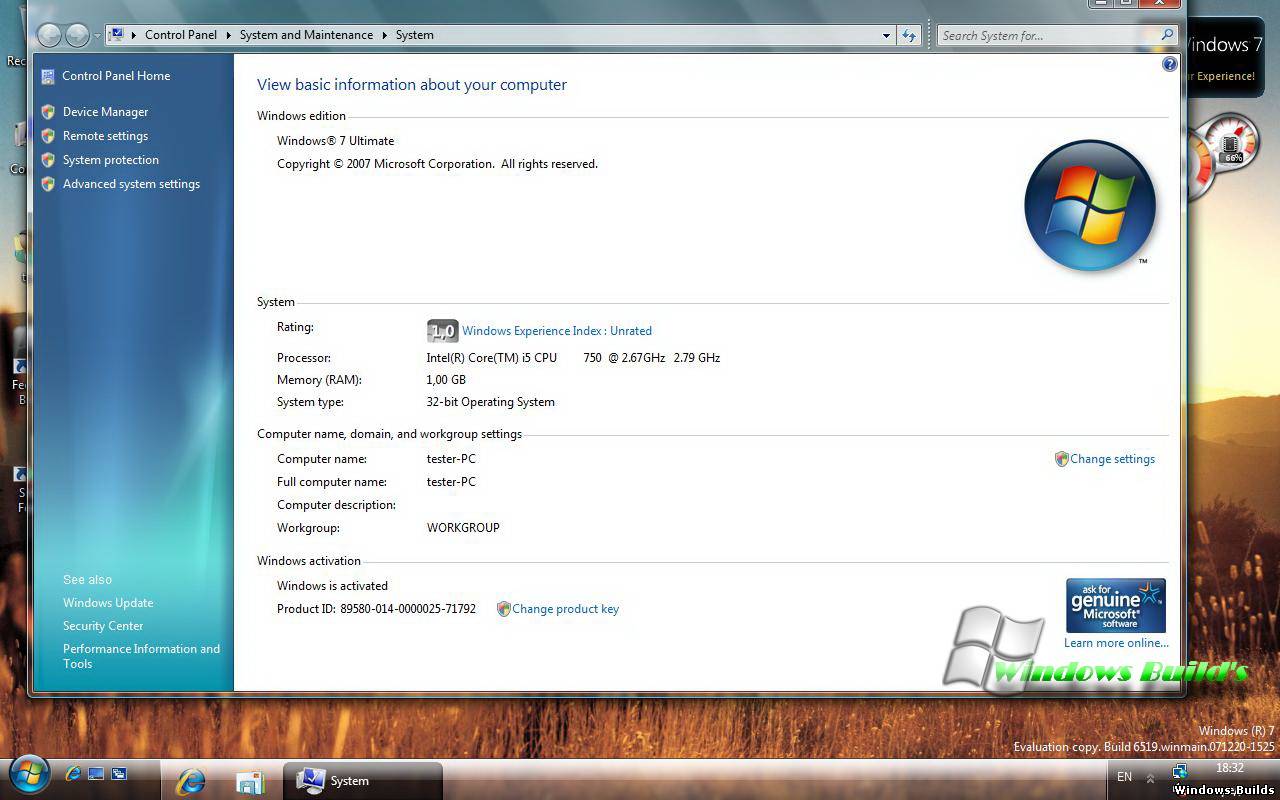The height and width of the screenshot is (800, 1280).
Task: Open Control Panel Home link
Action: tap(116, 76)
